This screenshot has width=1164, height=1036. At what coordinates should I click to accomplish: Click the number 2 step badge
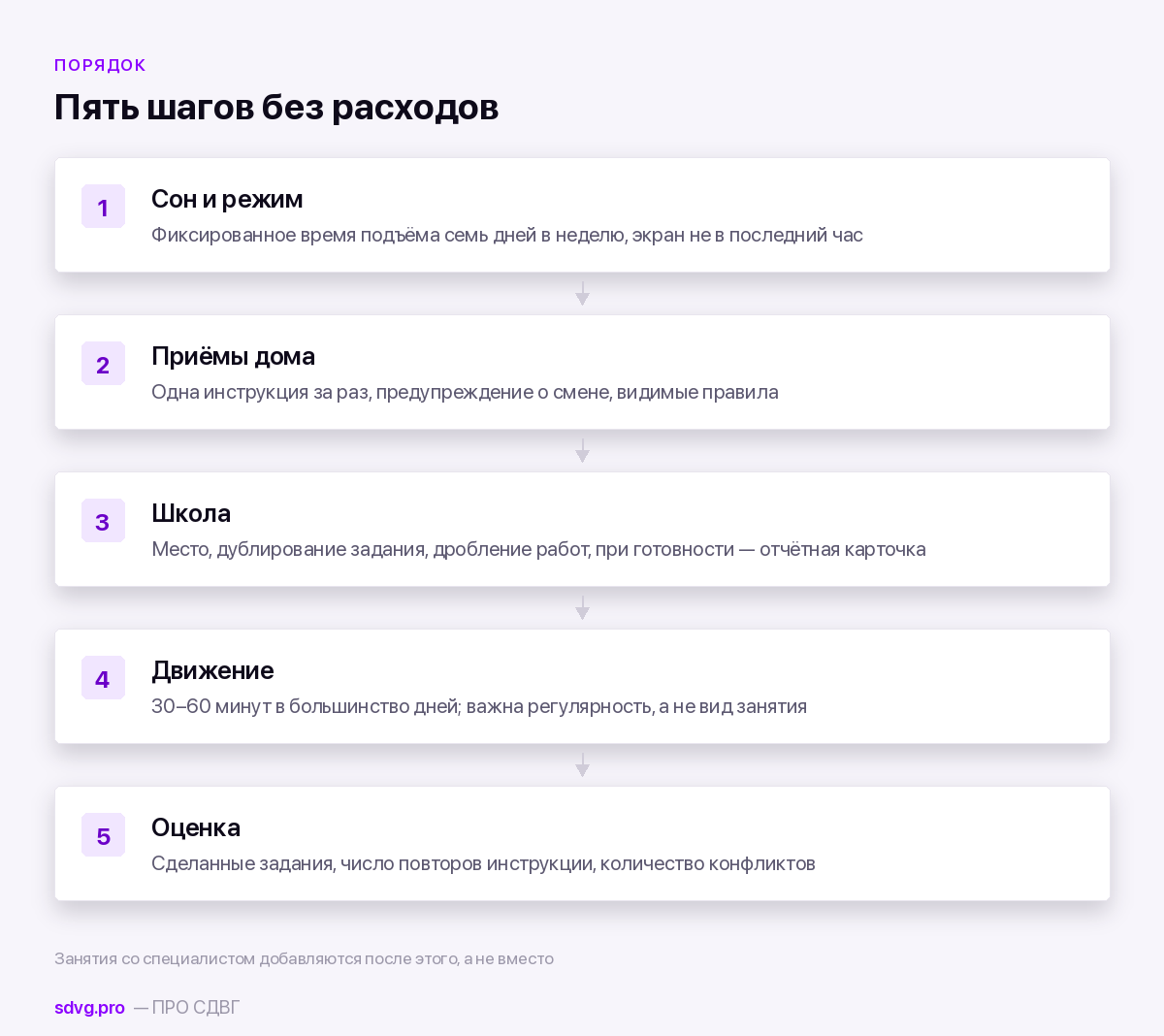(x=103, y=364)
